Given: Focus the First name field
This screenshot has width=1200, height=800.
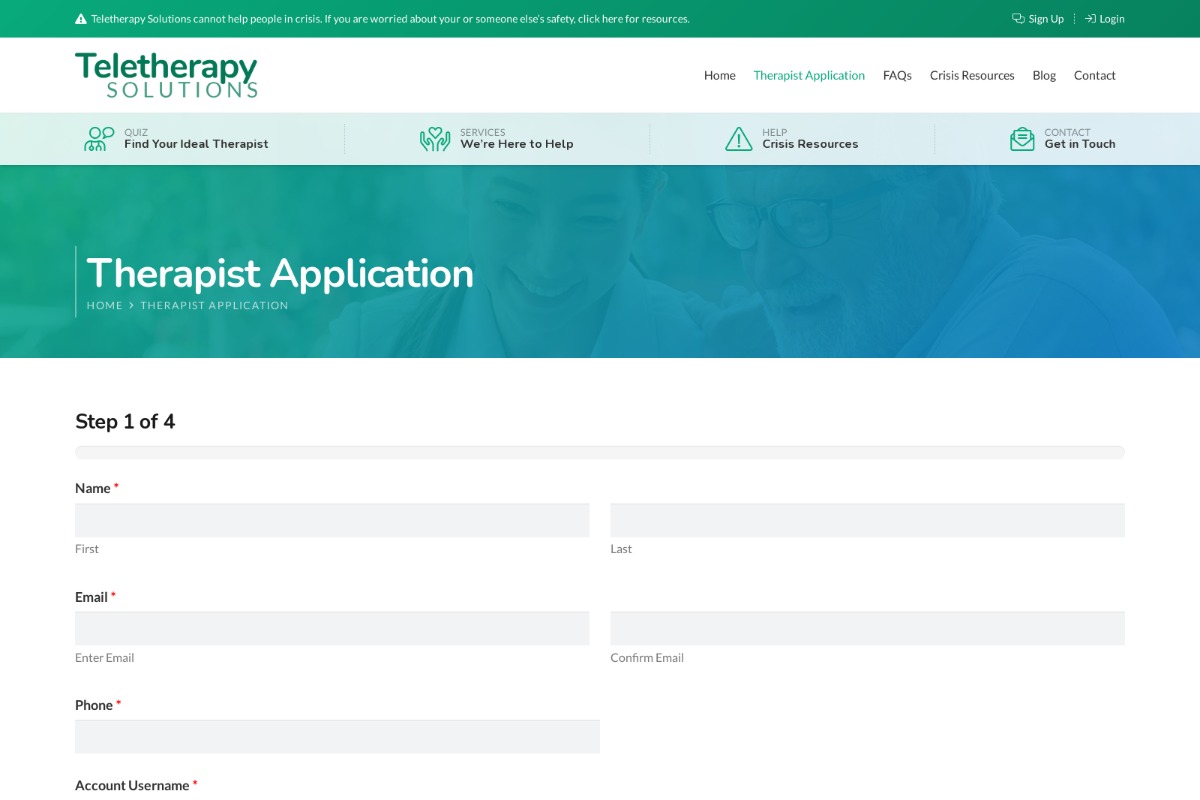Looking at the screenshot, I should (332, 520).
